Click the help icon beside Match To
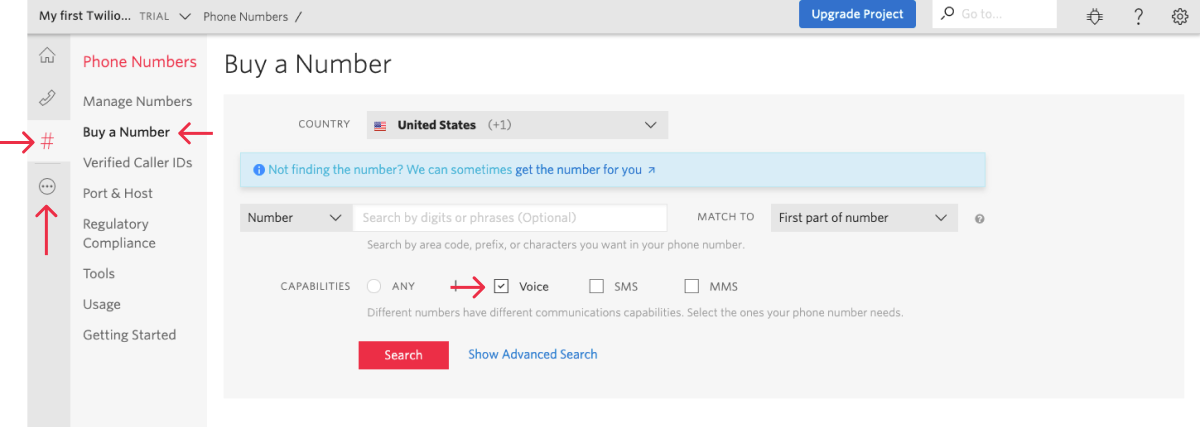This screenshot has width=1200, height=427. click(x=979, y=219)
